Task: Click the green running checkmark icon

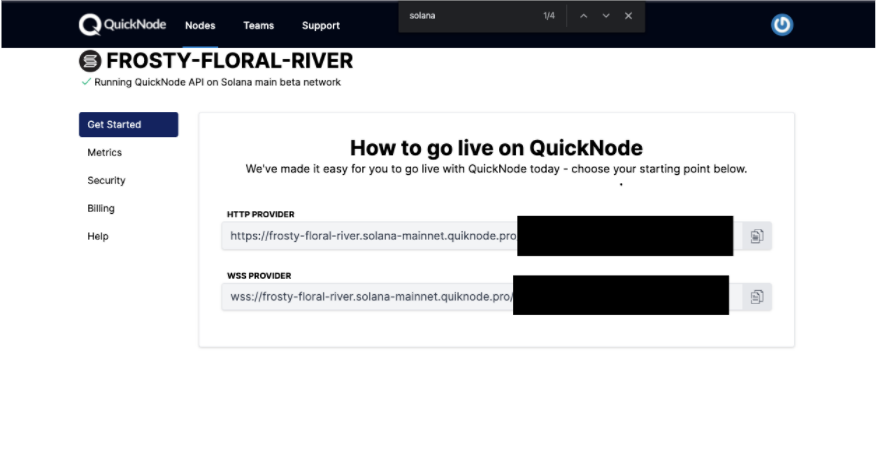Action: point(86,82)
